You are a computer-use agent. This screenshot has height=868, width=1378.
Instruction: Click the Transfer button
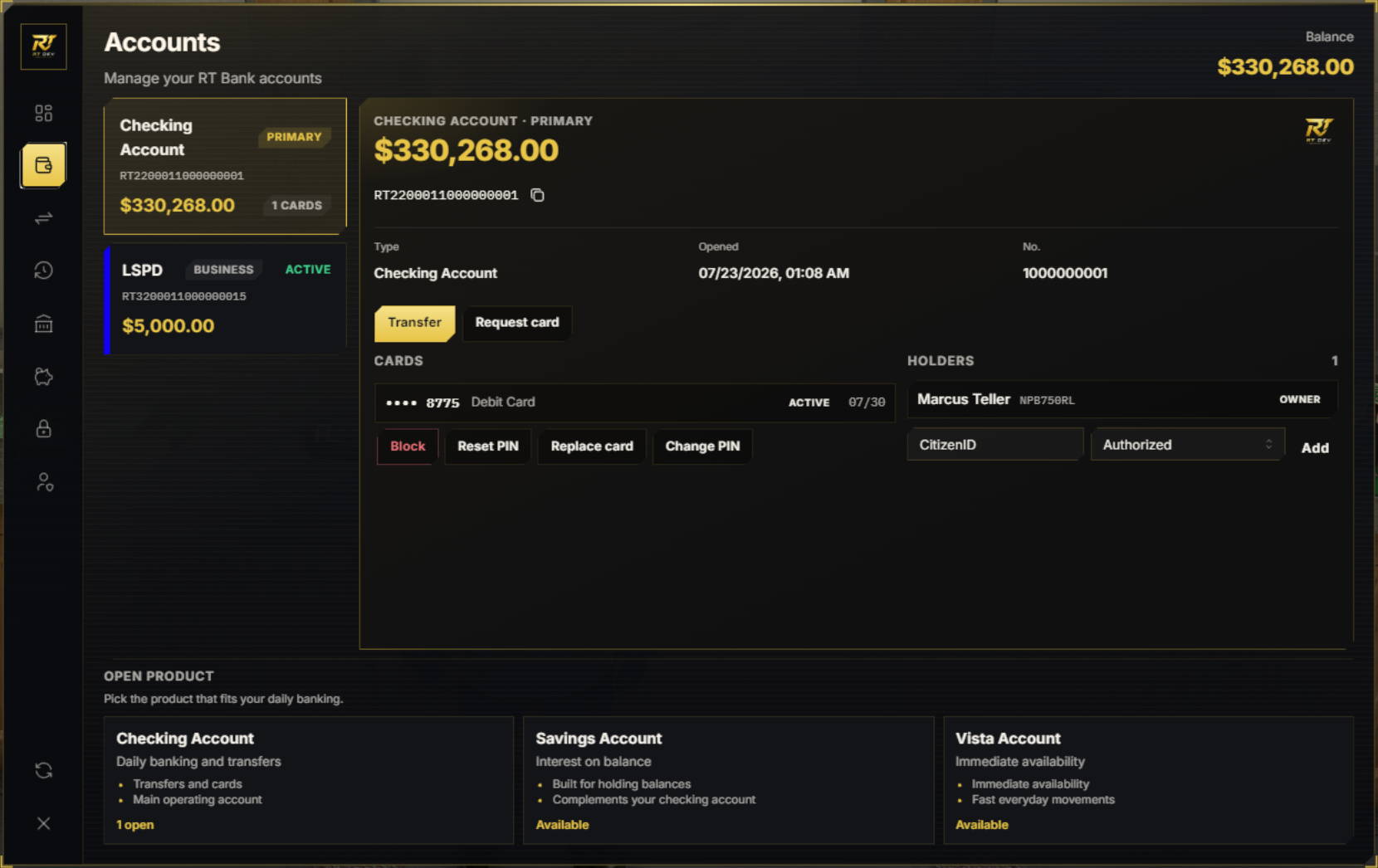coord(414,323)
